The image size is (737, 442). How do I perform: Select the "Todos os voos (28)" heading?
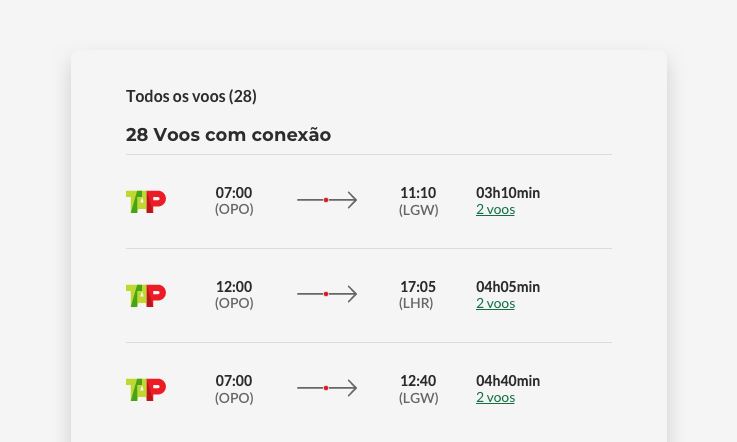[x=191, y=96]
